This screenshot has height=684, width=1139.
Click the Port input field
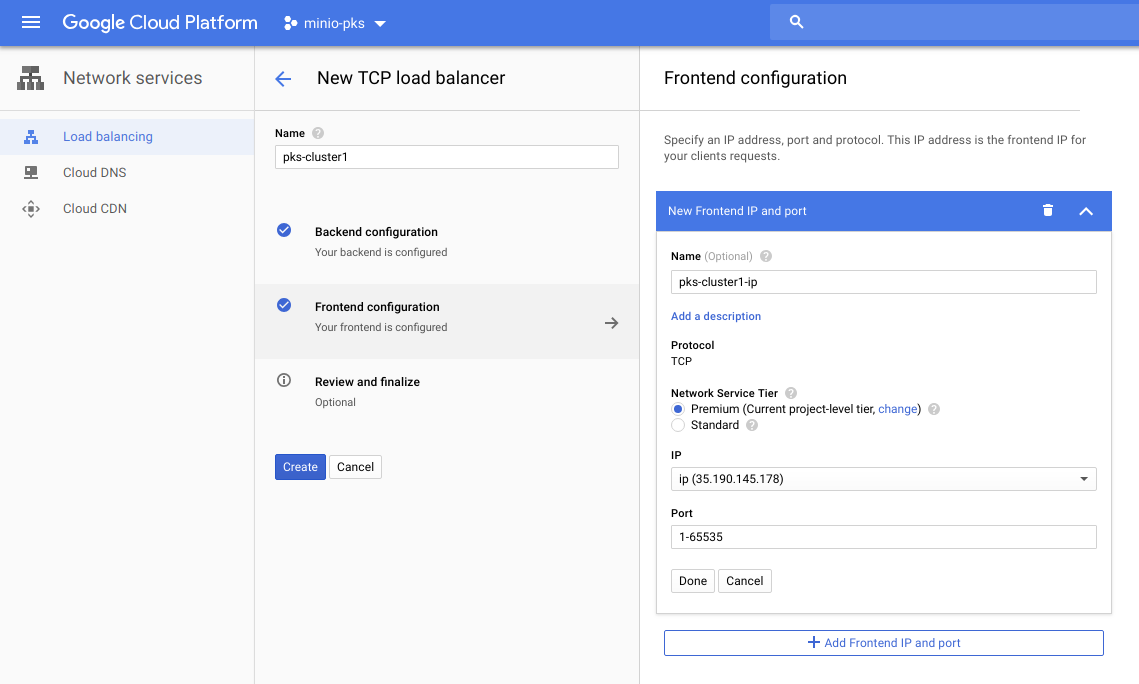(x=883, y=537)
